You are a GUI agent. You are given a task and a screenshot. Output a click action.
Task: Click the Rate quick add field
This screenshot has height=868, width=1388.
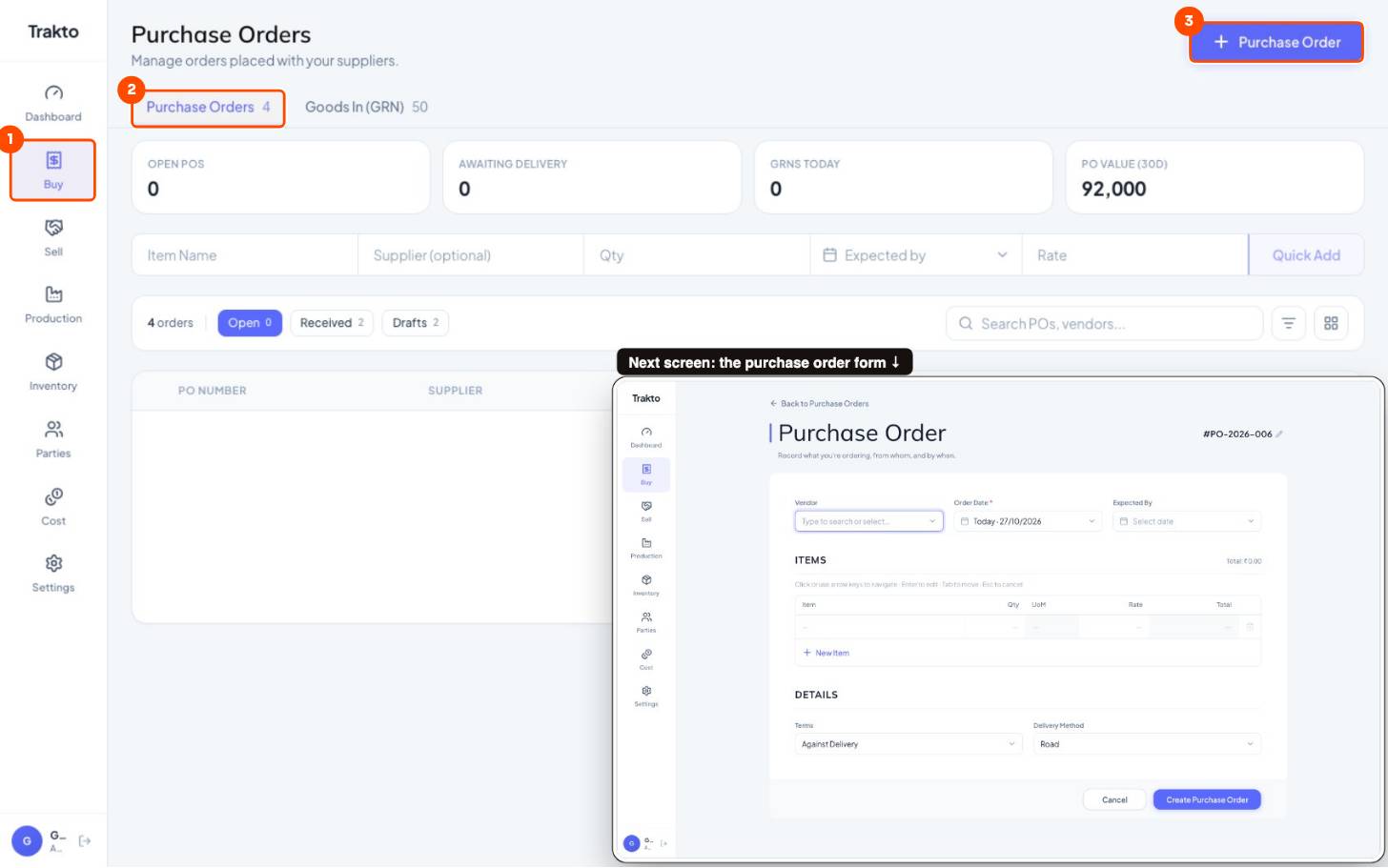tap(1135, 255)
